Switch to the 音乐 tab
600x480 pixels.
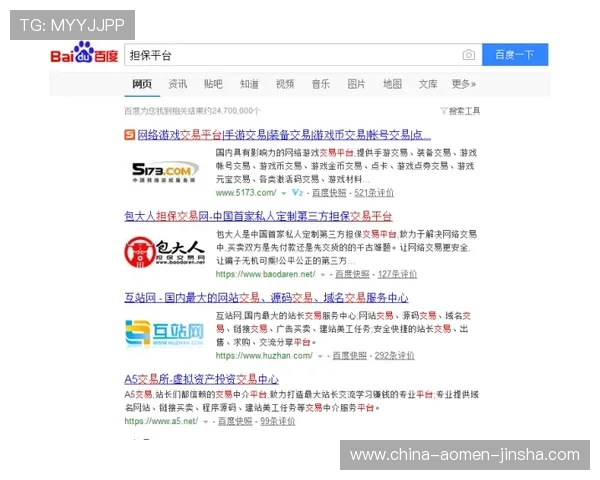coord(321,84)
